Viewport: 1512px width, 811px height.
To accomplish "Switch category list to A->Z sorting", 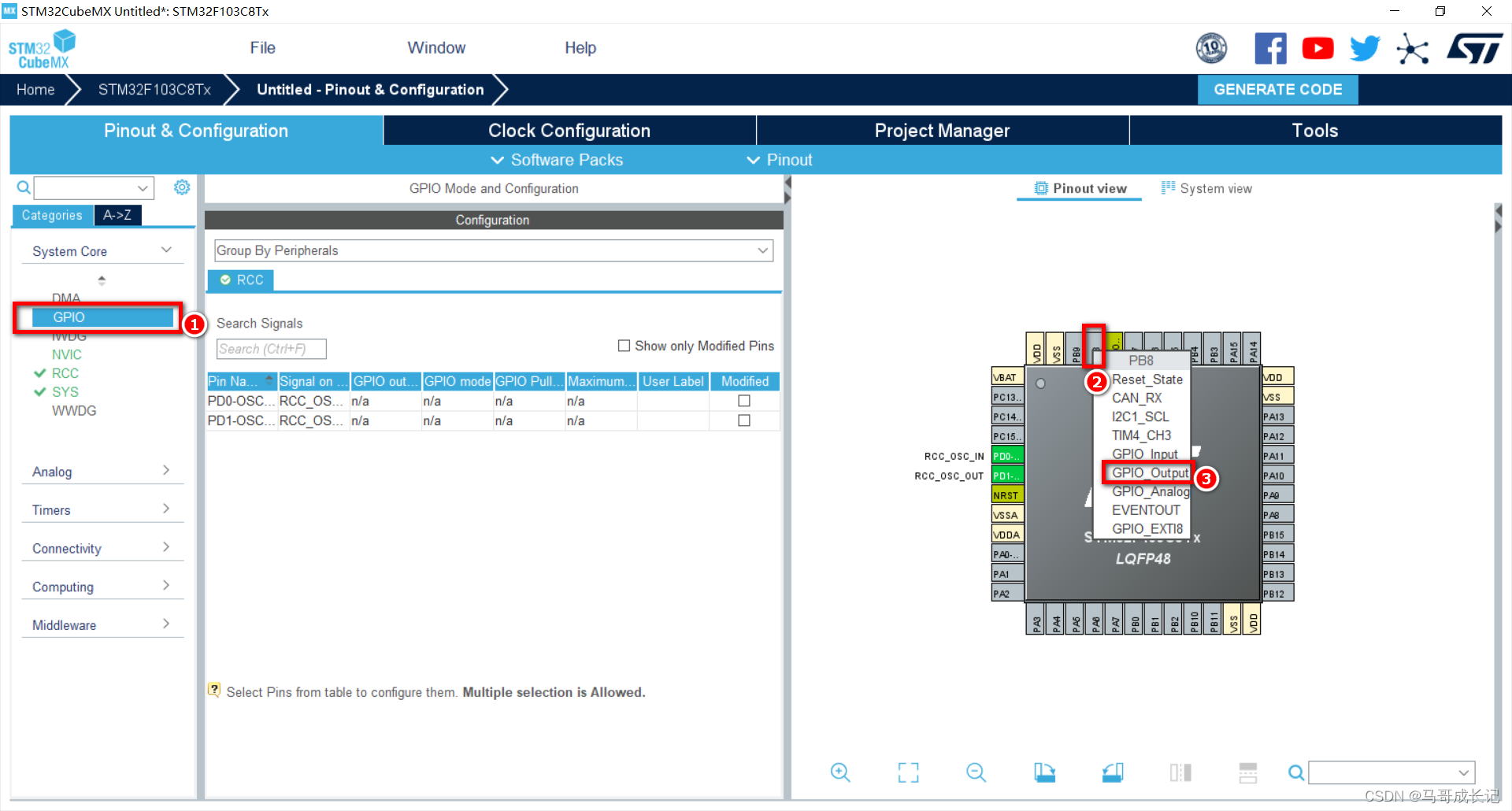I will click(117, 215).
